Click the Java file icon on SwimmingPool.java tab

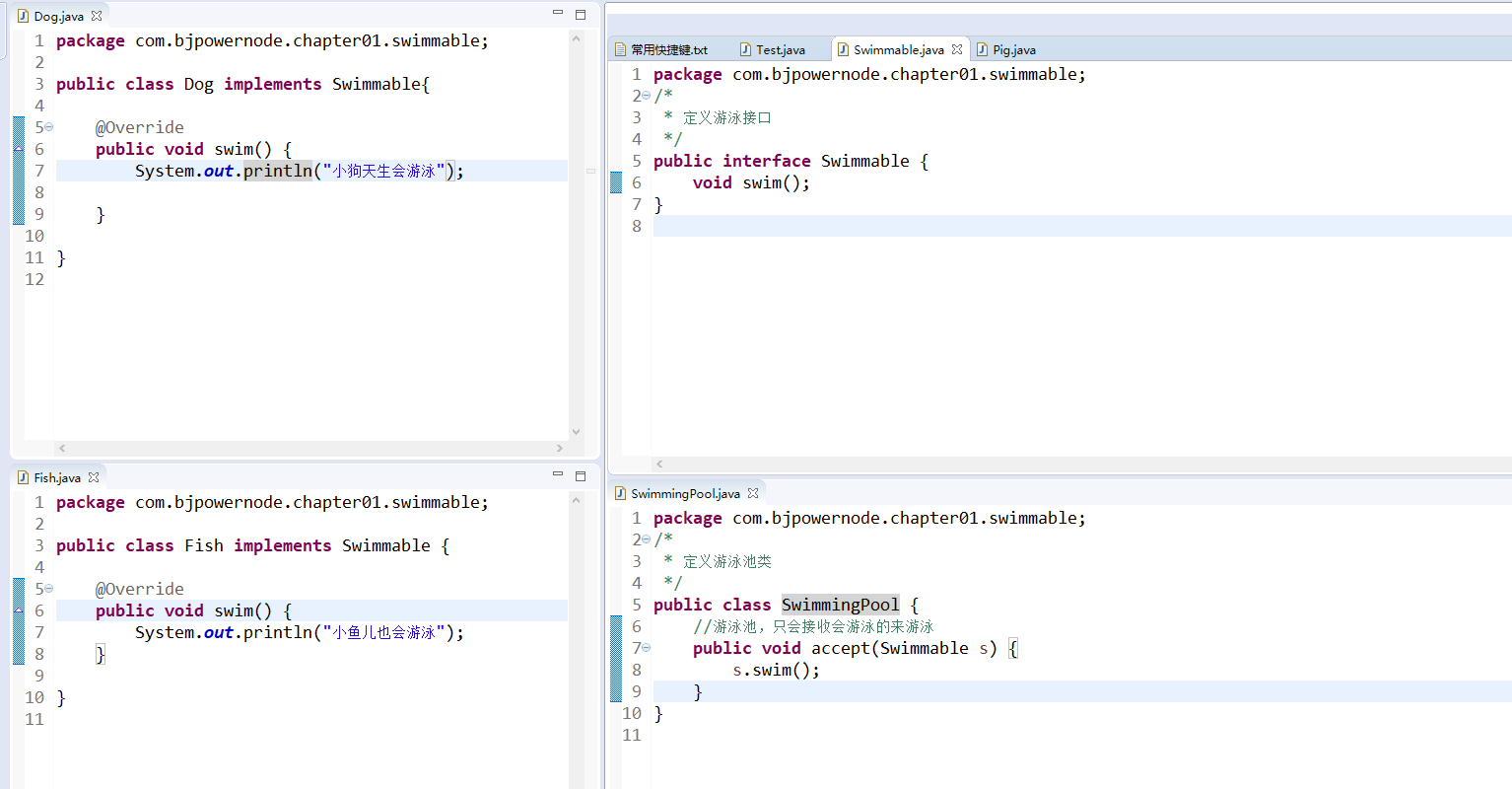pos(621,493)
